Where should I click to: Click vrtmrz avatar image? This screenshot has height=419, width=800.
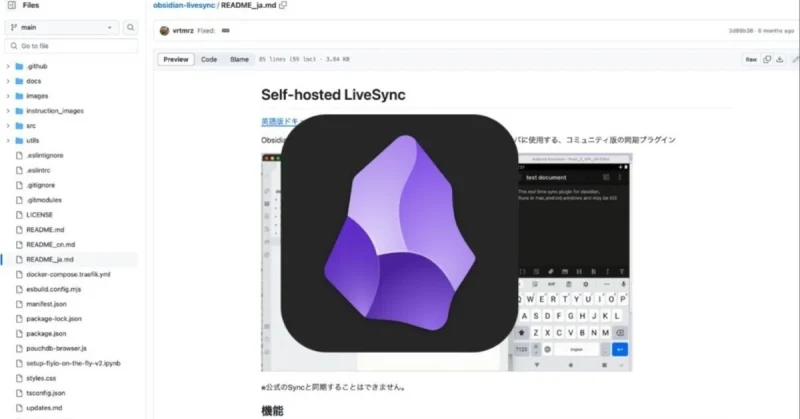coord(164,31)
